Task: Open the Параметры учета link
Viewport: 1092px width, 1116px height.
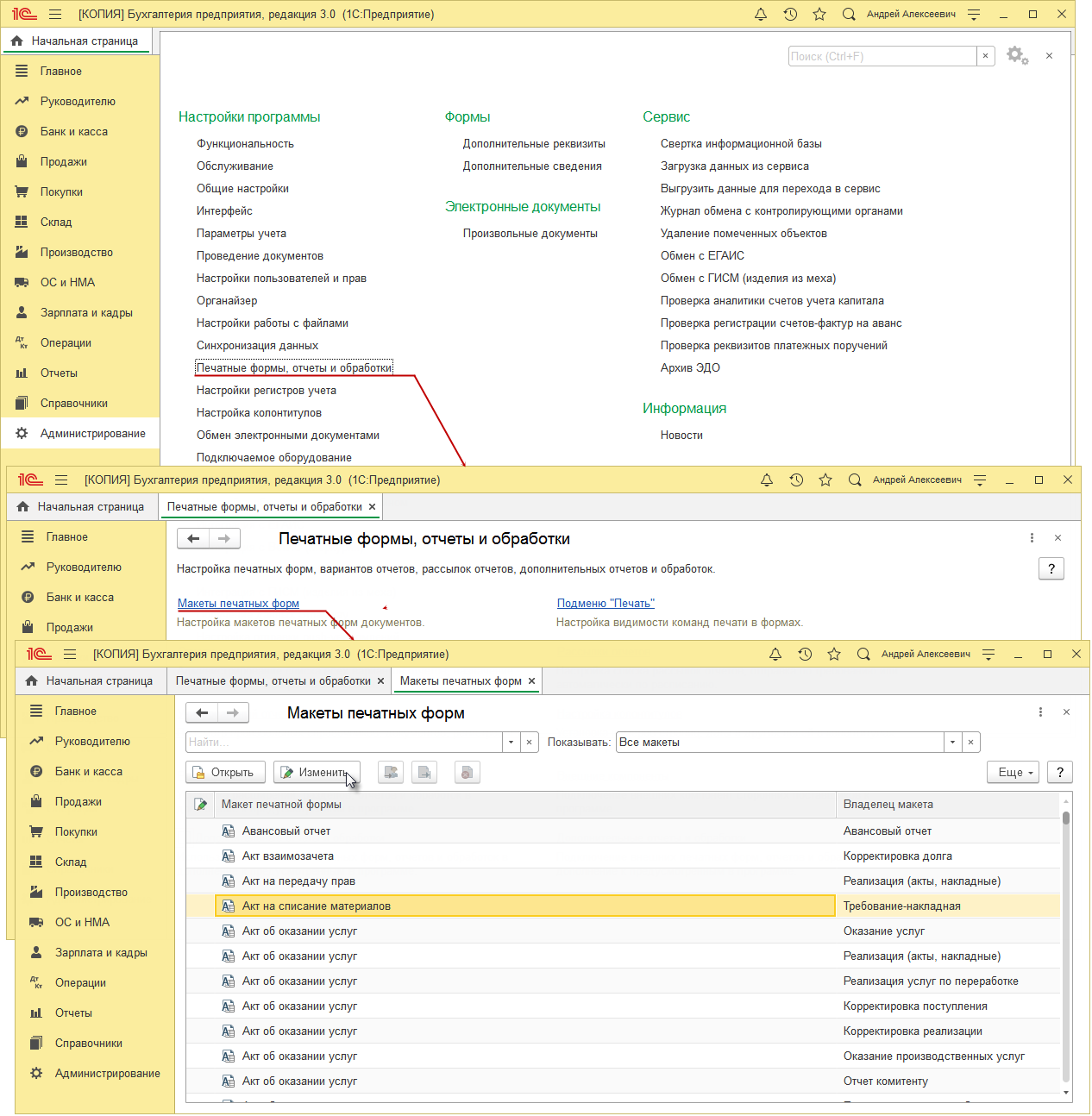Action: [x=242, y=233]
